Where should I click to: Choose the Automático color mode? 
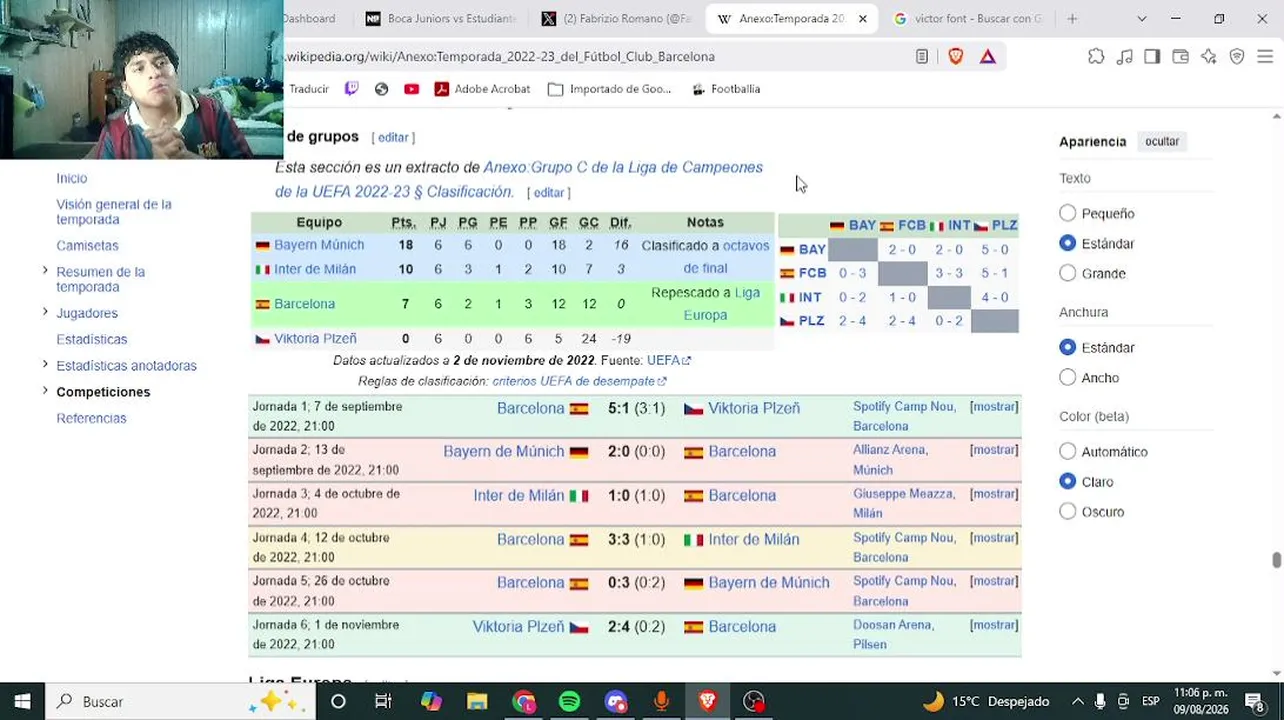click(1068, 451)
